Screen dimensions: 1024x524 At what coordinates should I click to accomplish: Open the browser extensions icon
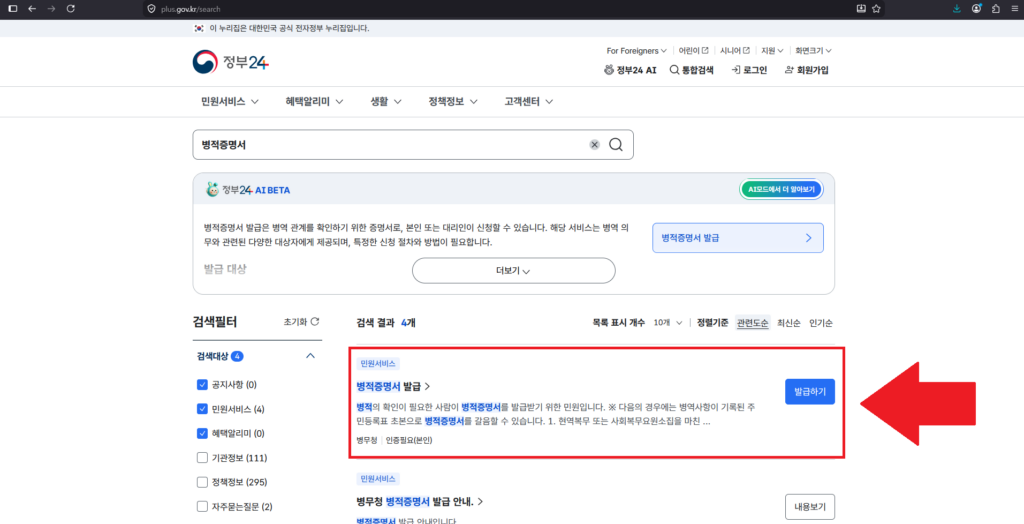pyautogui.click(x=995, y=8)
